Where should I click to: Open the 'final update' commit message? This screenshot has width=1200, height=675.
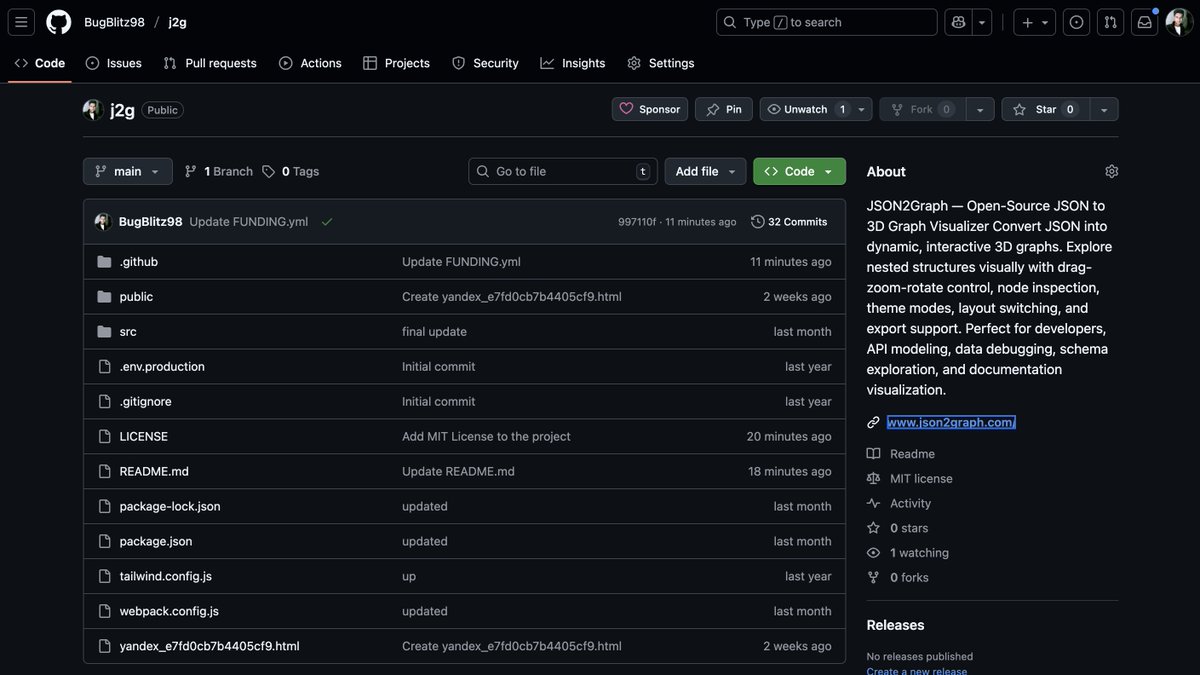click(x=434, y=332)
